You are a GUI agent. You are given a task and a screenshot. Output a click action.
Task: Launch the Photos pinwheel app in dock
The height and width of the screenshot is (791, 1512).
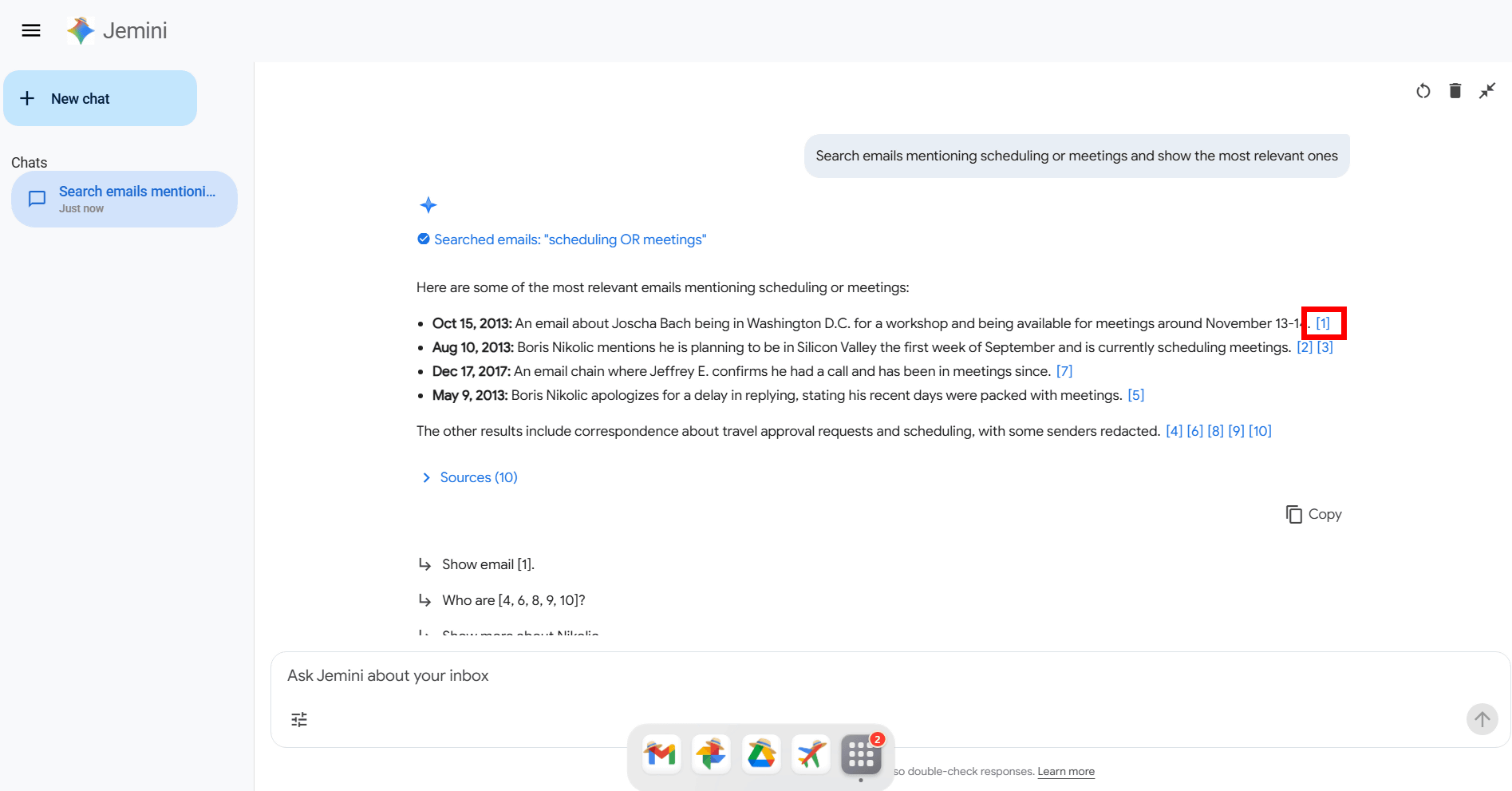coord(711,753)
